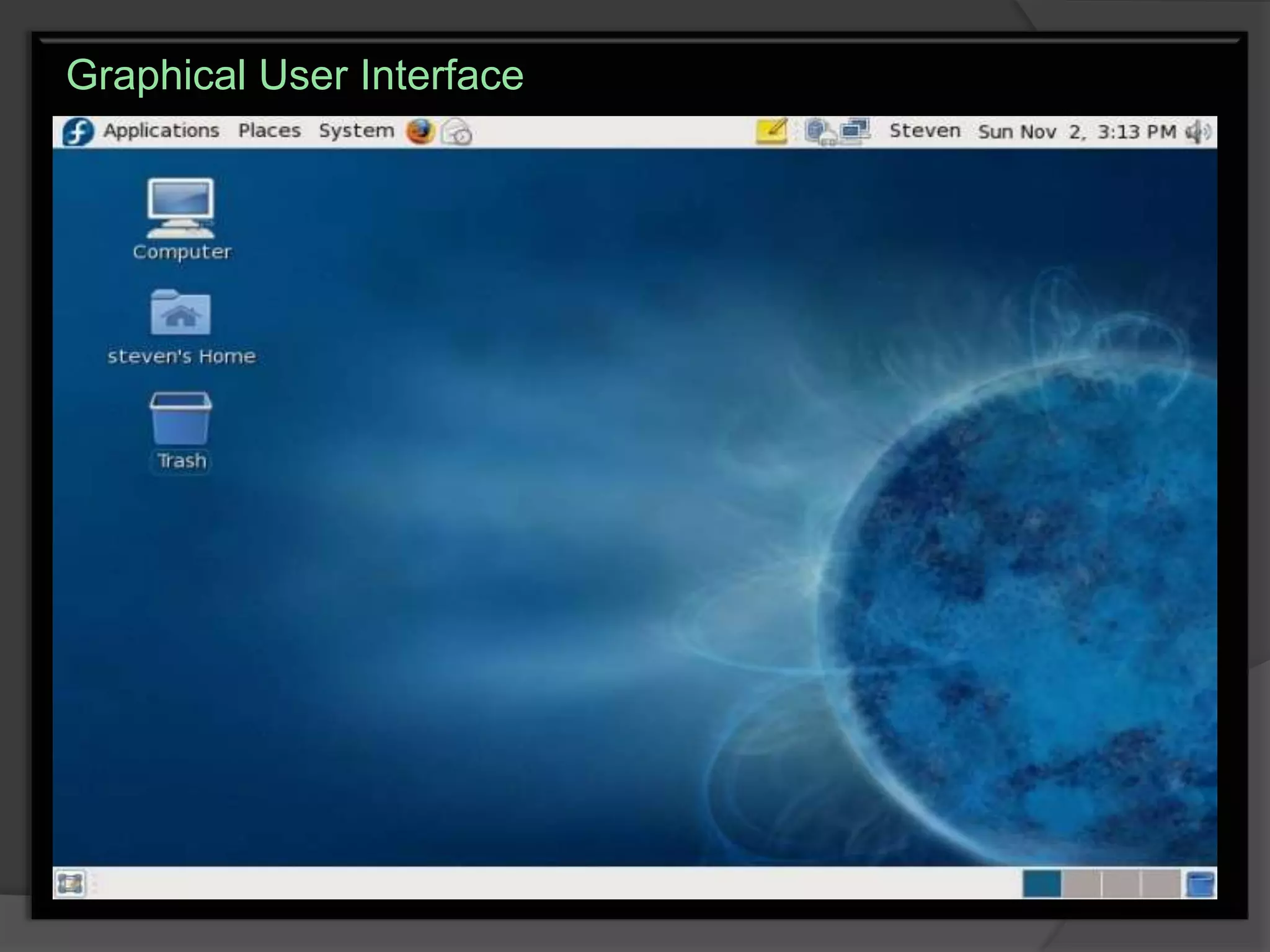Toggle Show Desktop button in bottom panel
This screenshot has height=952, width=1270.
[69, 883]
